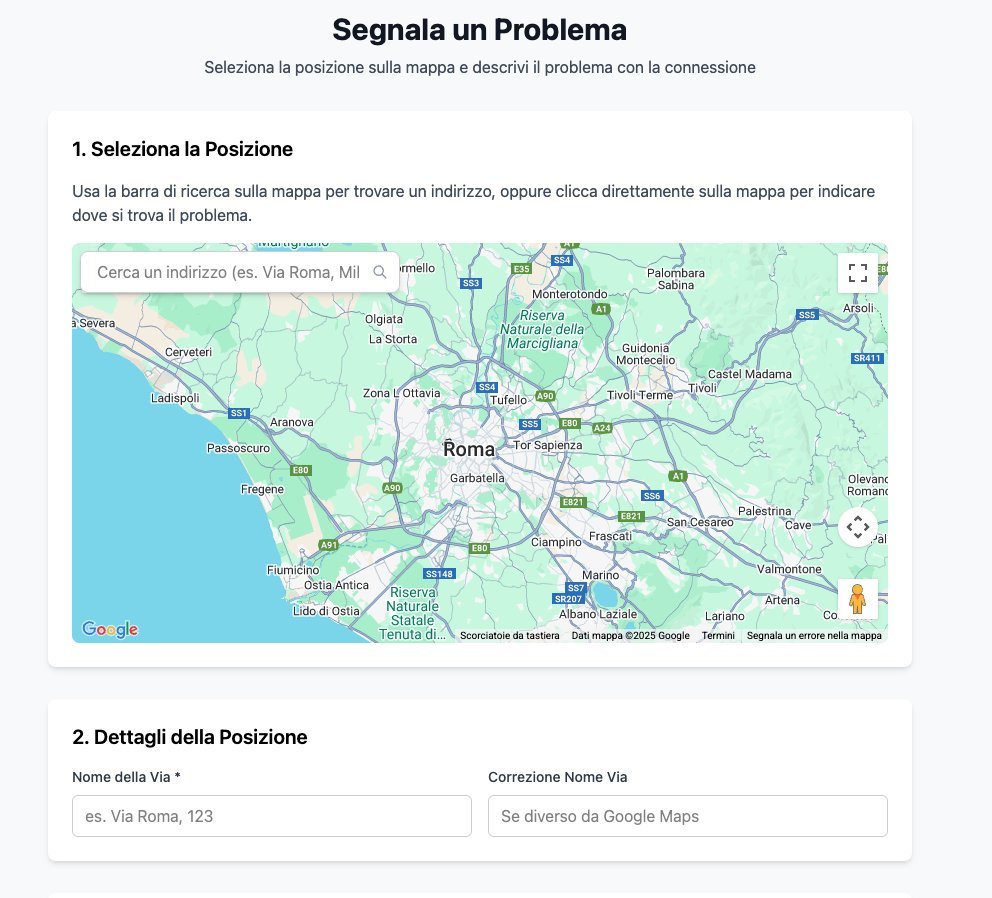Focus the Cerca un indirizzo search field

(228, 272)
